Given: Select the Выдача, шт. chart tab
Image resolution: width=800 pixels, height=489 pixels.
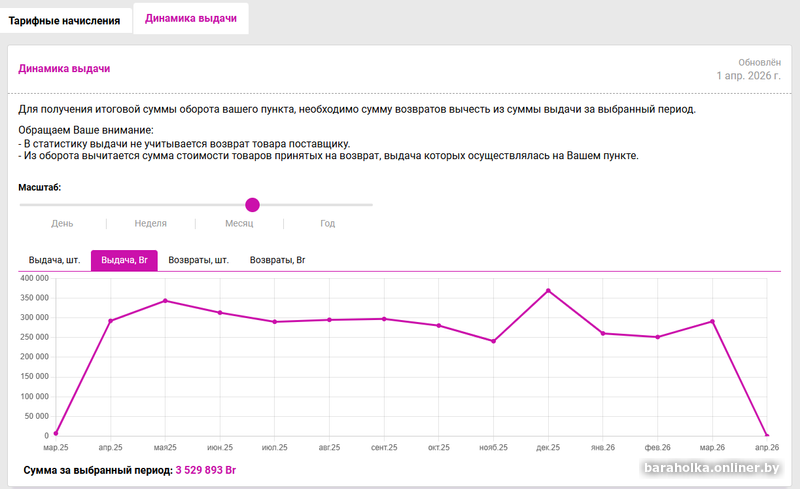Looking at the screenshot, I should pyautogui.click(x=54, y=260).
